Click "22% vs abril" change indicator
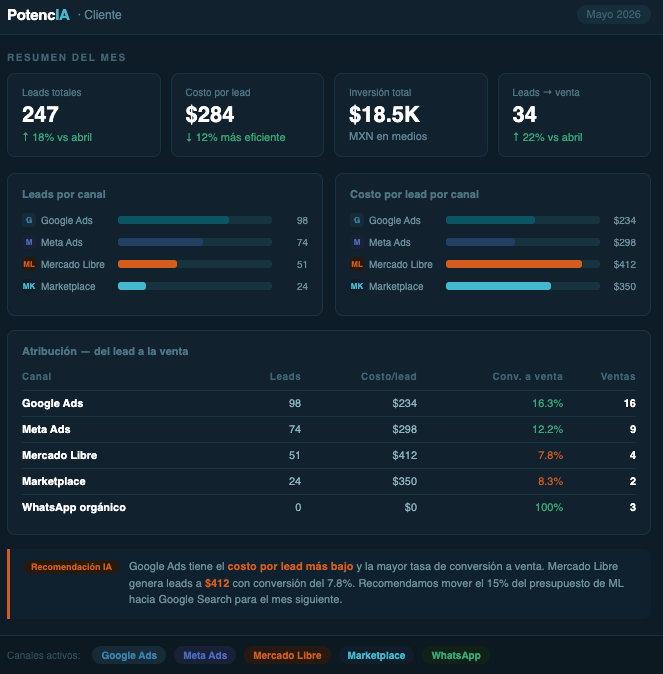Screen dimensions: 663x674 click(x=547, y=137)
